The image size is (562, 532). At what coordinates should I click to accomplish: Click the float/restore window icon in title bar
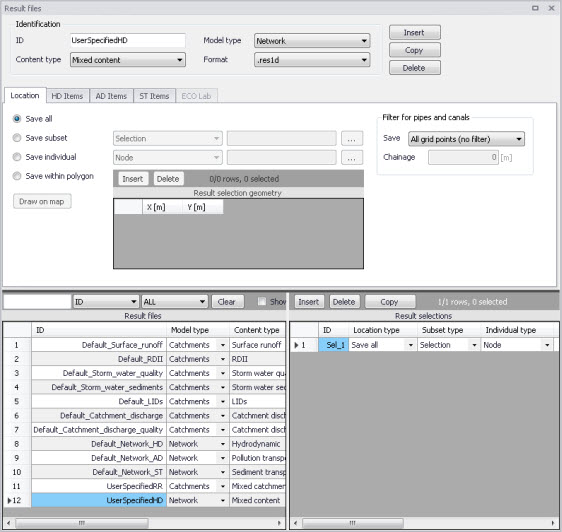[x=535, y=8]
